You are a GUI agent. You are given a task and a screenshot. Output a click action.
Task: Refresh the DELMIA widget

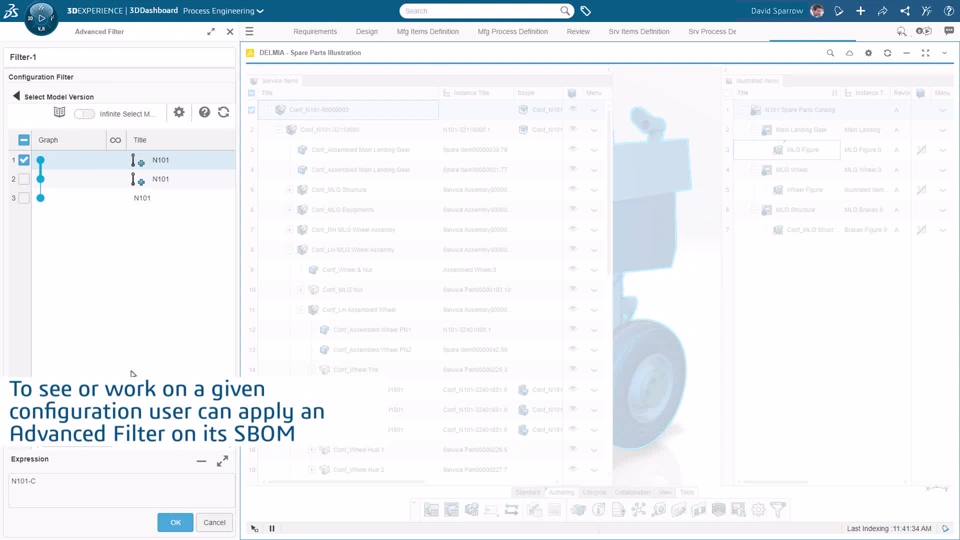[x=887, y=53]
